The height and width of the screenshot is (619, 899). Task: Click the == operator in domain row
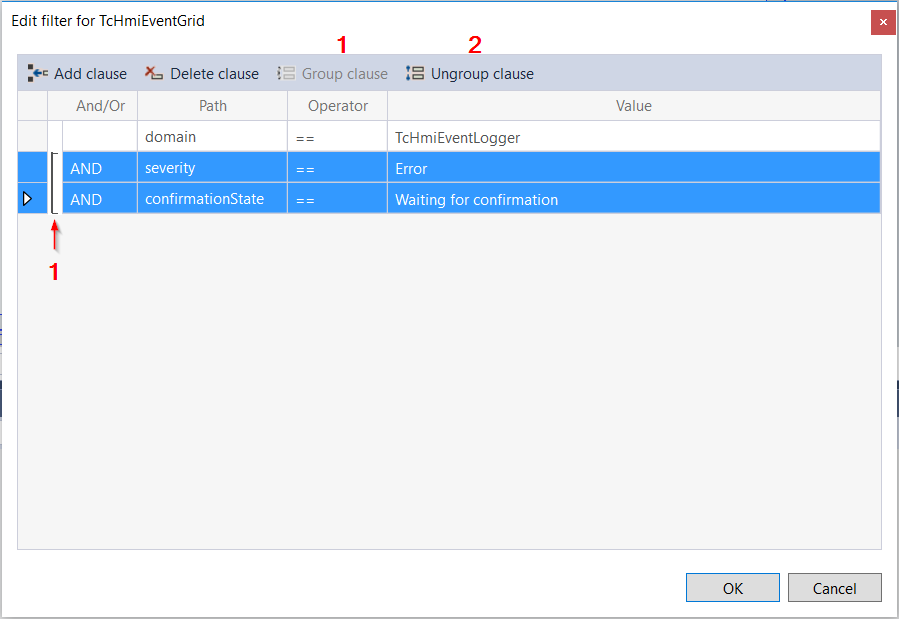(338, 137)
